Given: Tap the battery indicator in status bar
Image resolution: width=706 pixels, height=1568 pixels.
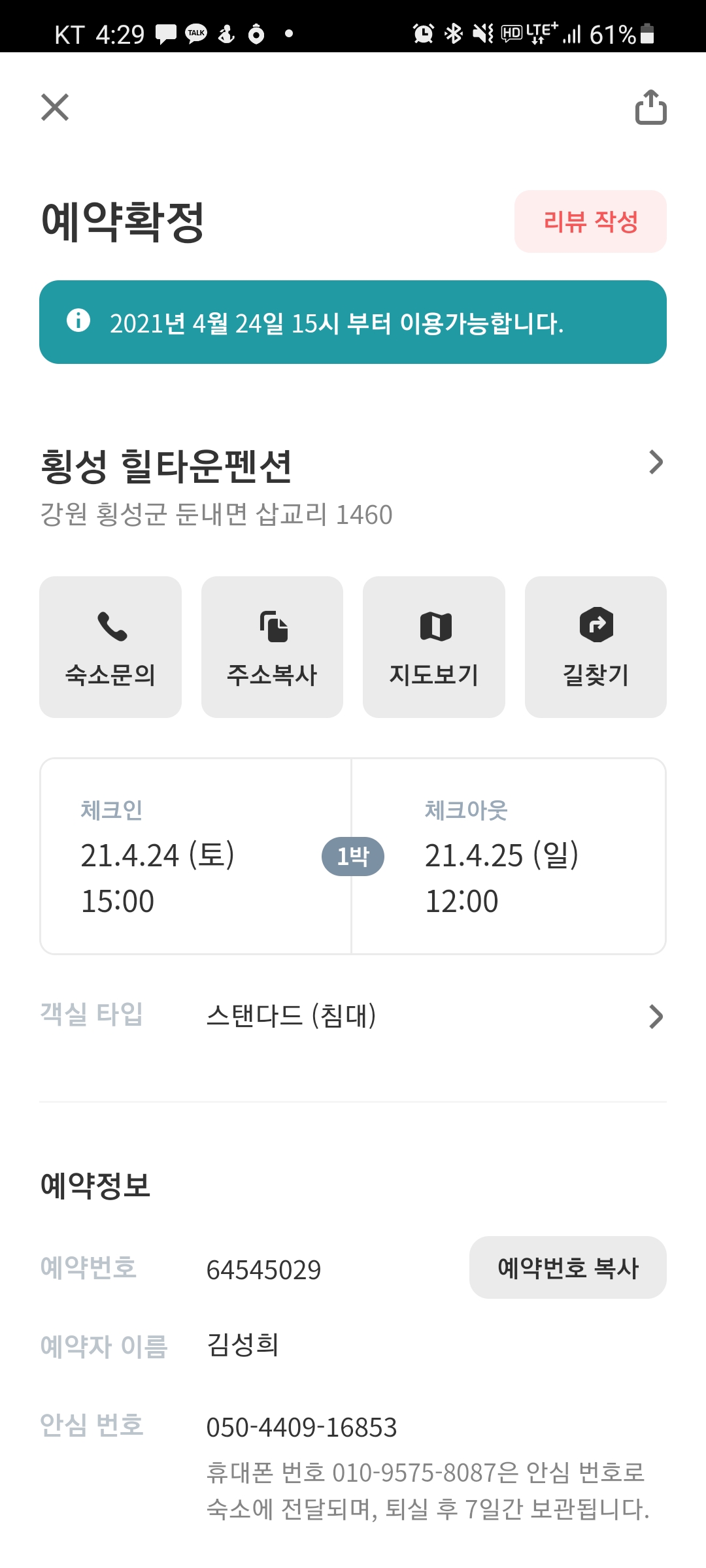Looking at the screenshot, I should coord(647,33).
